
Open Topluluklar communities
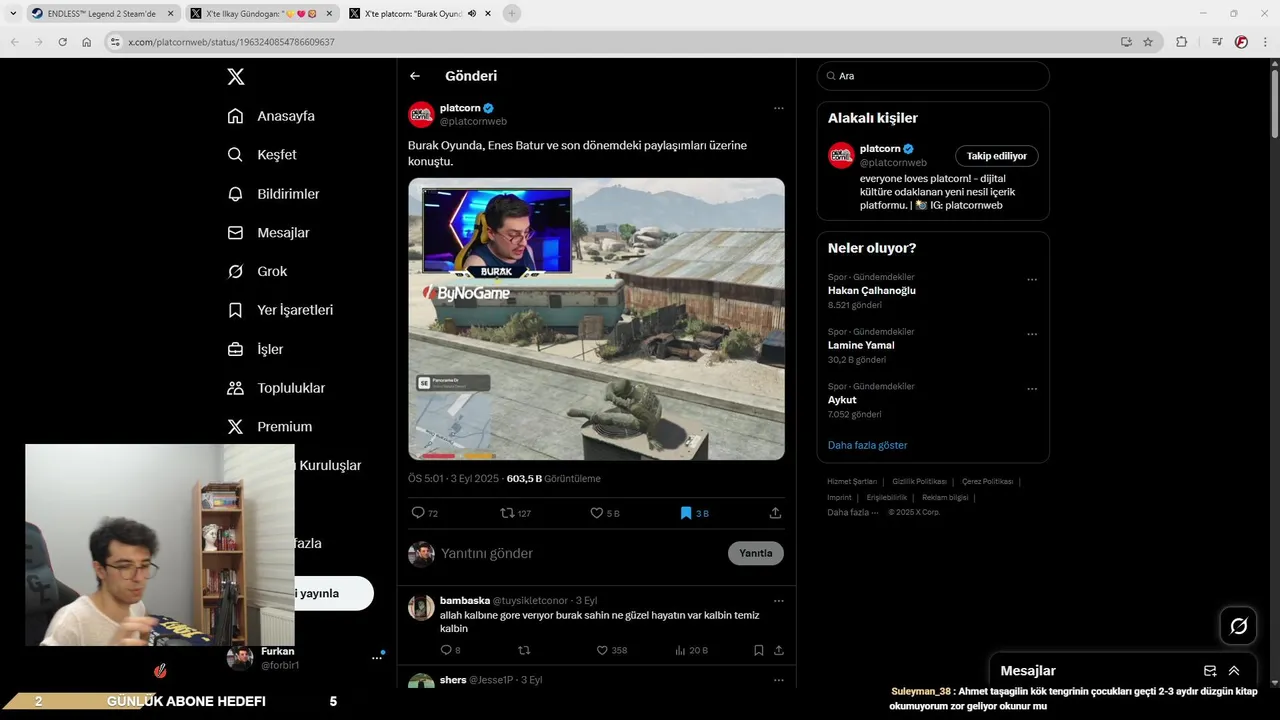[276, 388]
